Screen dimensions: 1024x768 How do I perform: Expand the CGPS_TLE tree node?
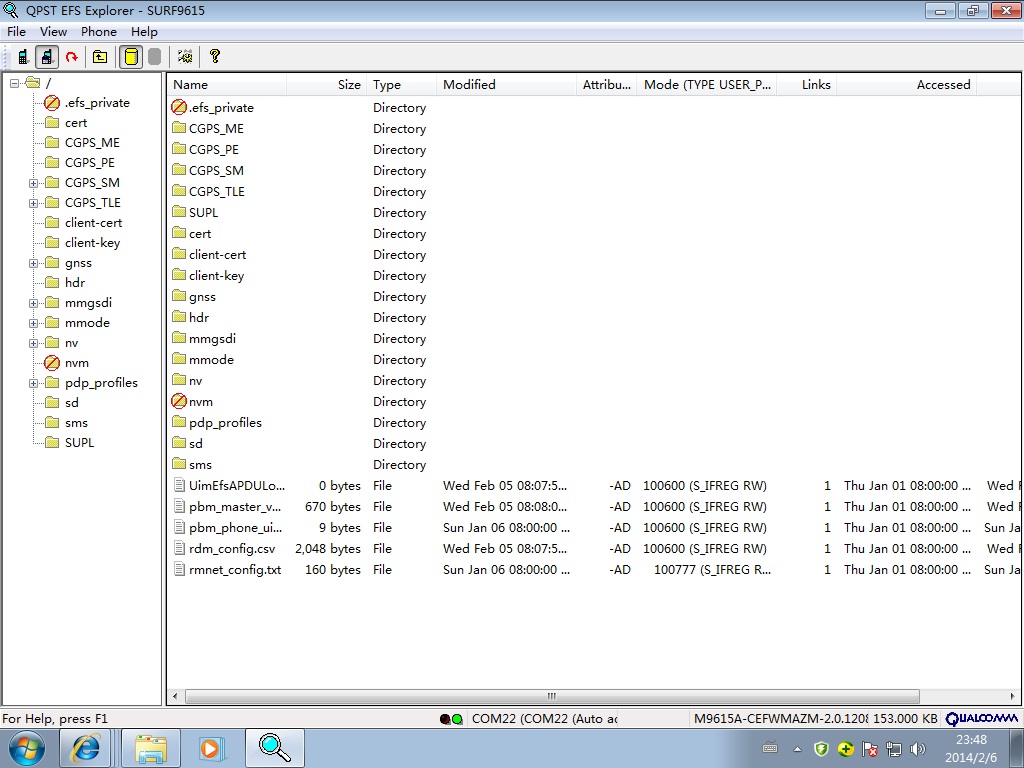pyautogui.click(x=33, y=203)
